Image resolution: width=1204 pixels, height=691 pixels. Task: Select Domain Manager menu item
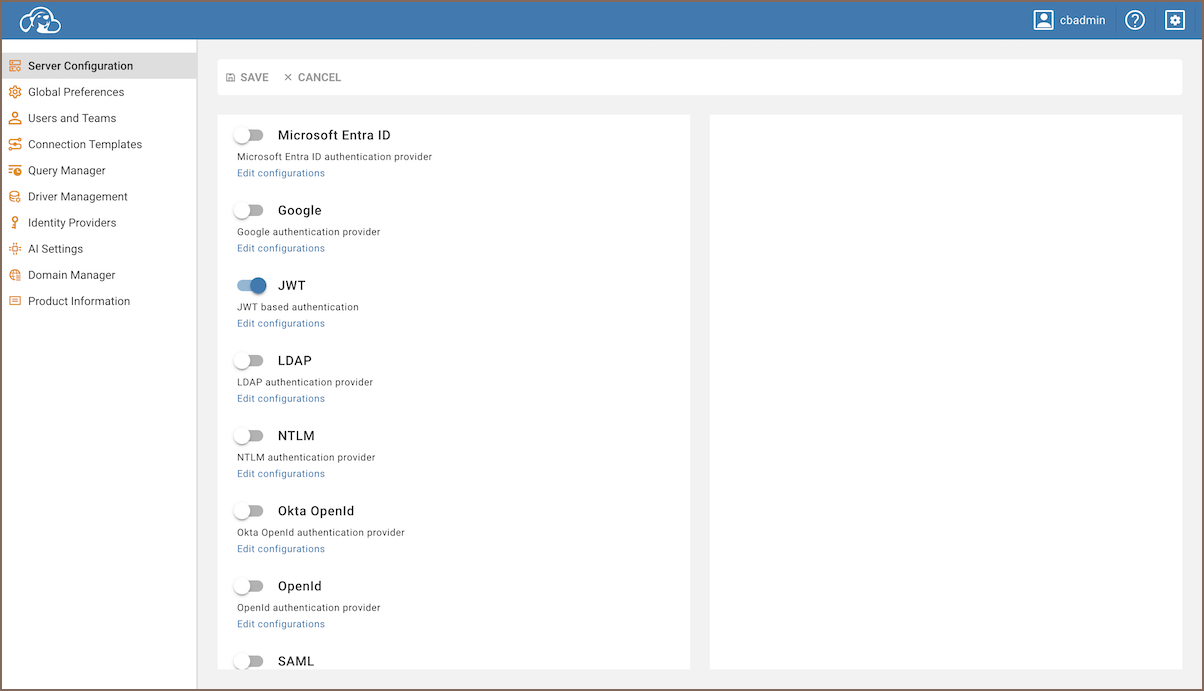[x=71, y=275]
